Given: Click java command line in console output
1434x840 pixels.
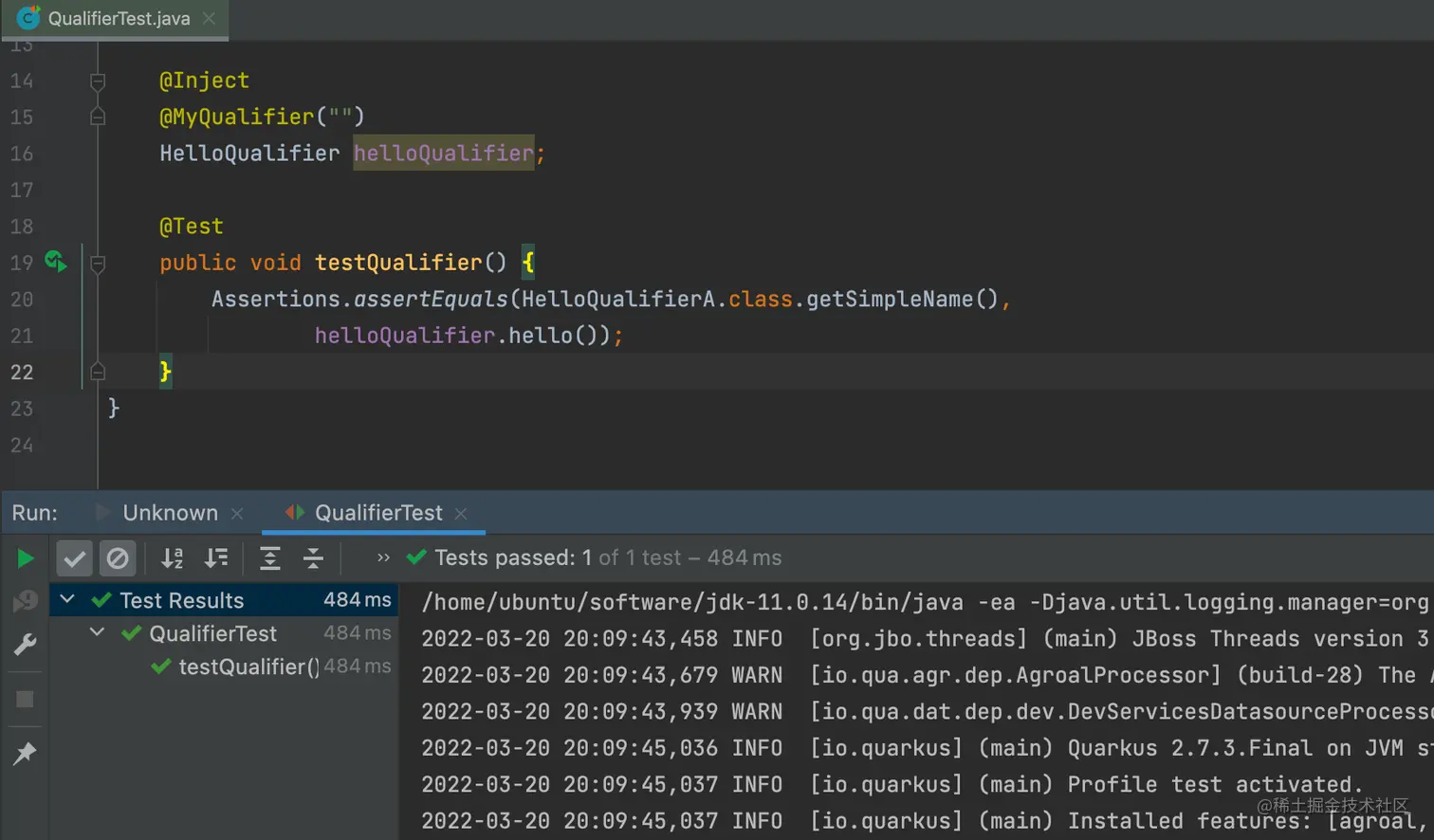Looking at the screenshot, I should pos(925,602).
